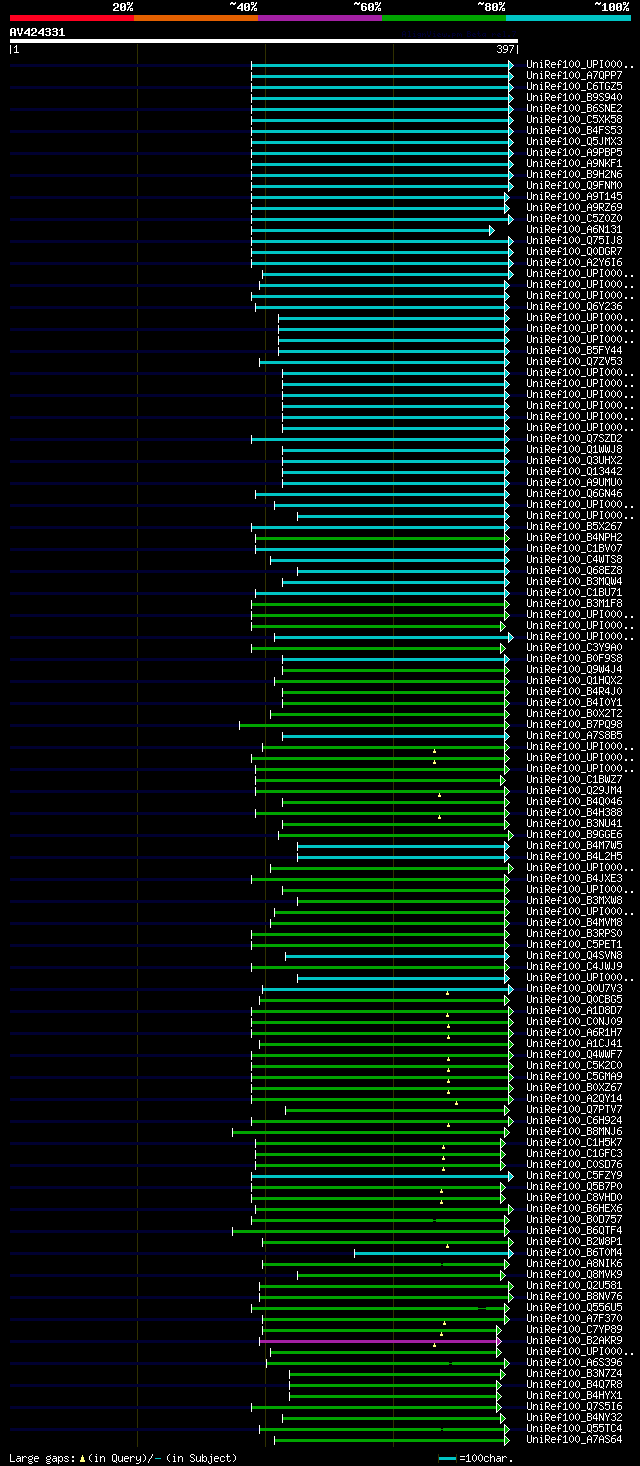Select the UniRef100_A2Y6I6 label
This screenshot has width=640, height=1466.
click(574, 263)
